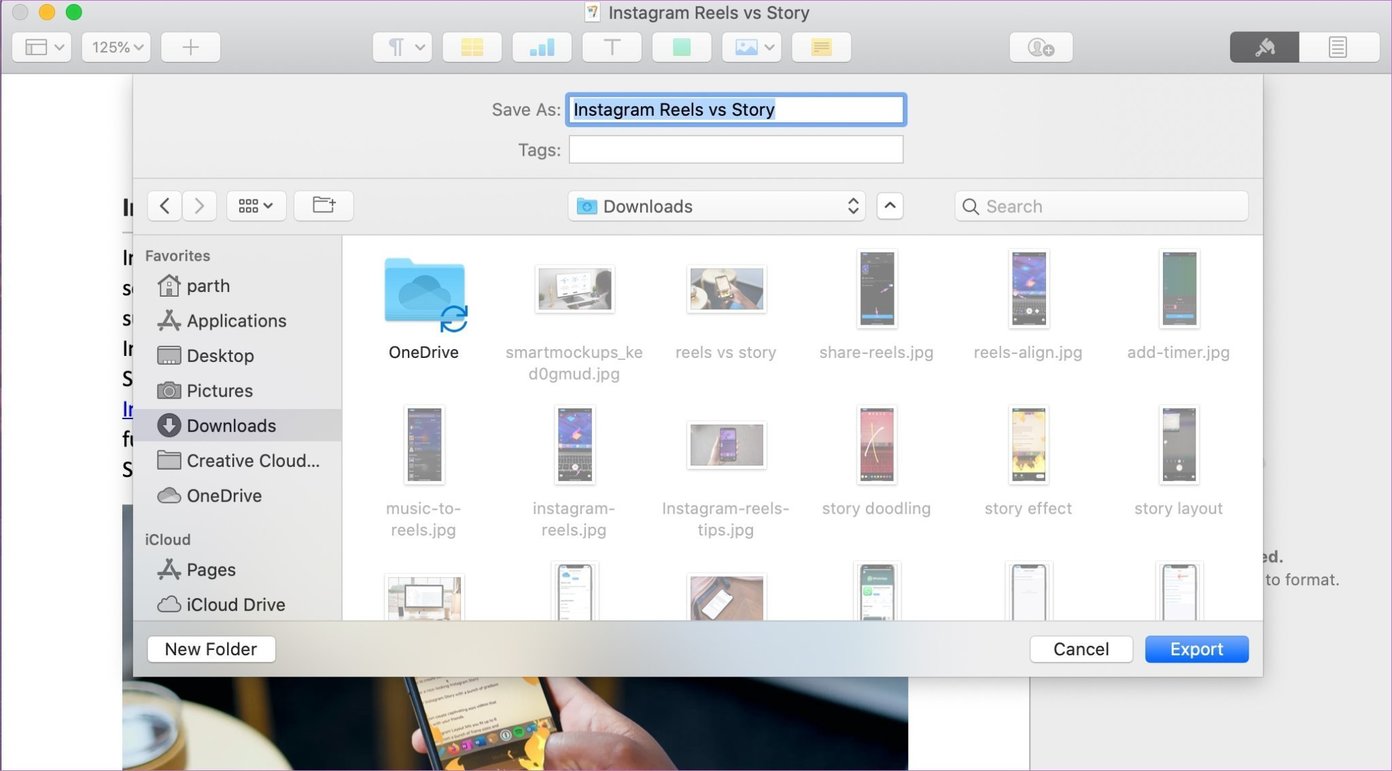Open the Media menu in Pages toolbar

pos(752,47)
